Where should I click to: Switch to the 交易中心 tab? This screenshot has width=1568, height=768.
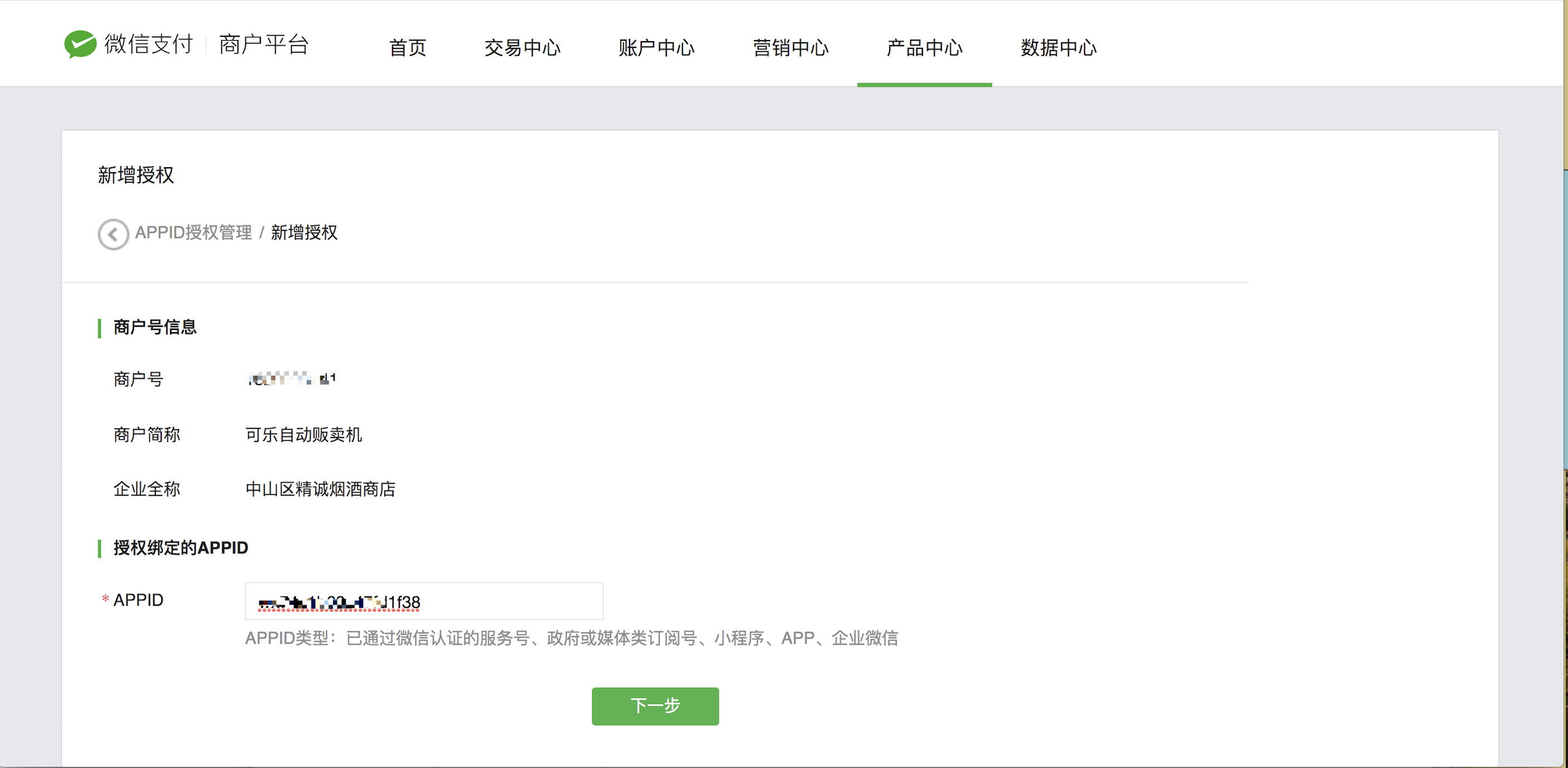click(522, 47)
